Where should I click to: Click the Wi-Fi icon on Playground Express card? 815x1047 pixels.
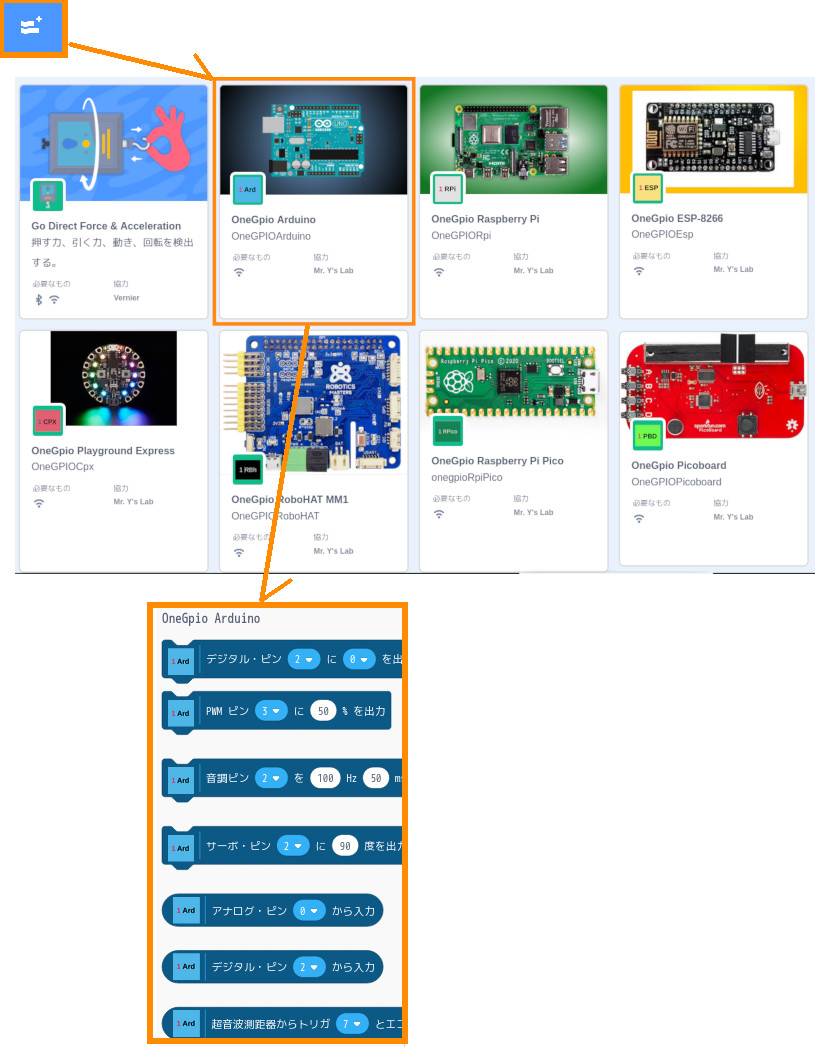click(x=39, y=503)
